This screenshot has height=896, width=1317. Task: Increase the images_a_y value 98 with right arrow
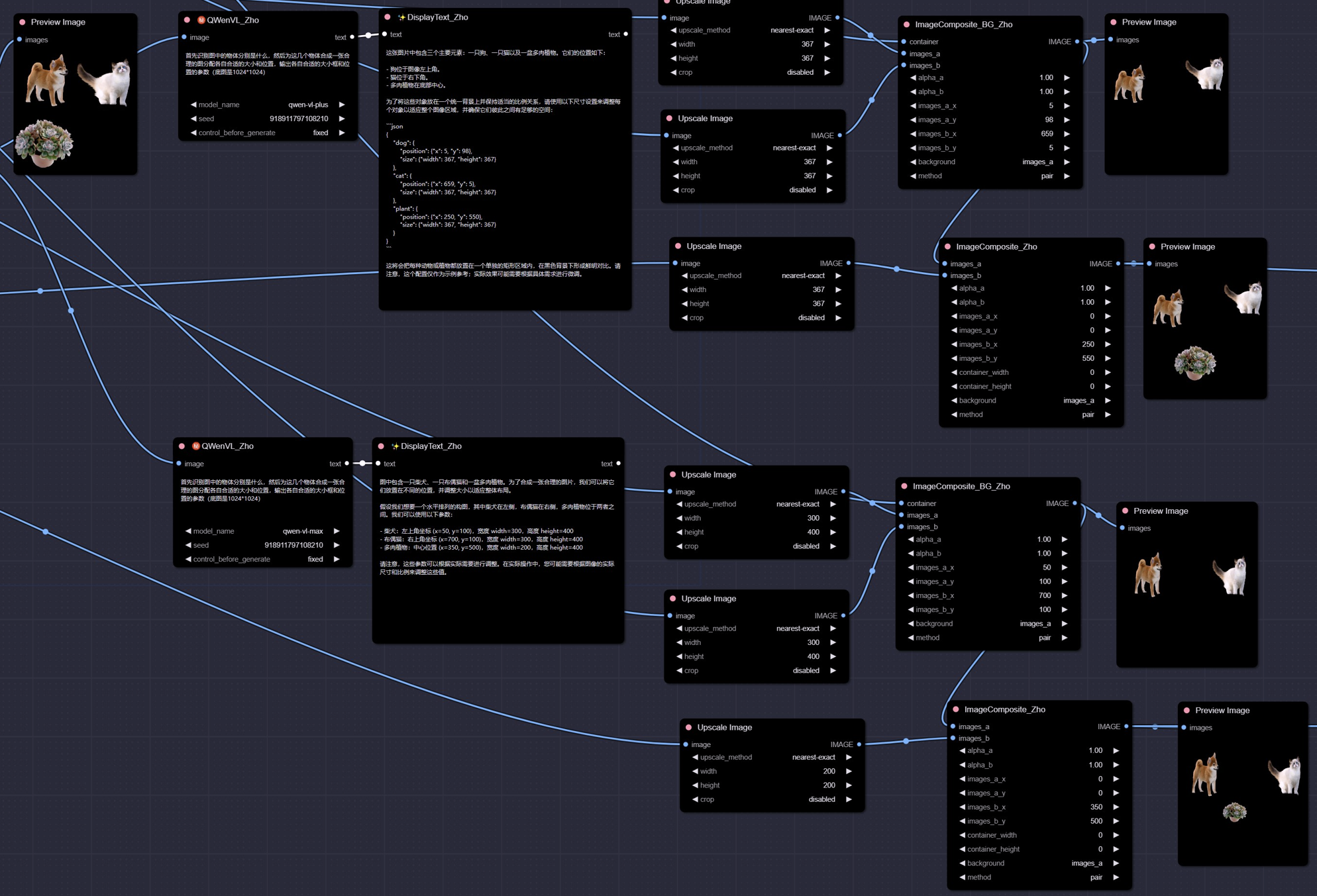tap(1067, 120)
